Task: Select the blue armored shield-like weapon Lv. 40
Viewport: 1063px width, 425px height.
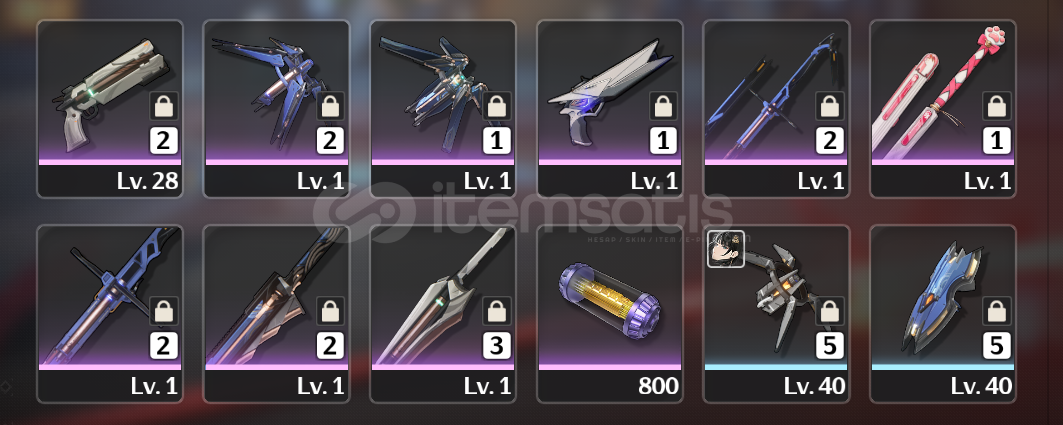Action: [x=943, y=314]
